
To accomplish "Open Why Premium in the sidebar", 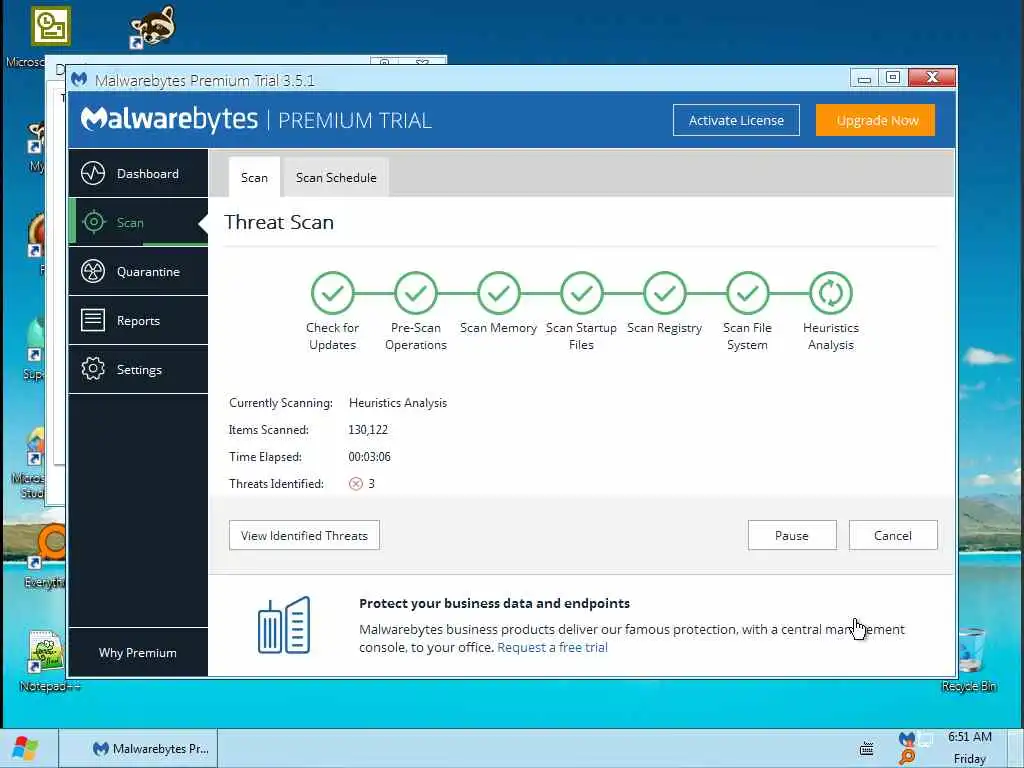I will pos(138,652).
